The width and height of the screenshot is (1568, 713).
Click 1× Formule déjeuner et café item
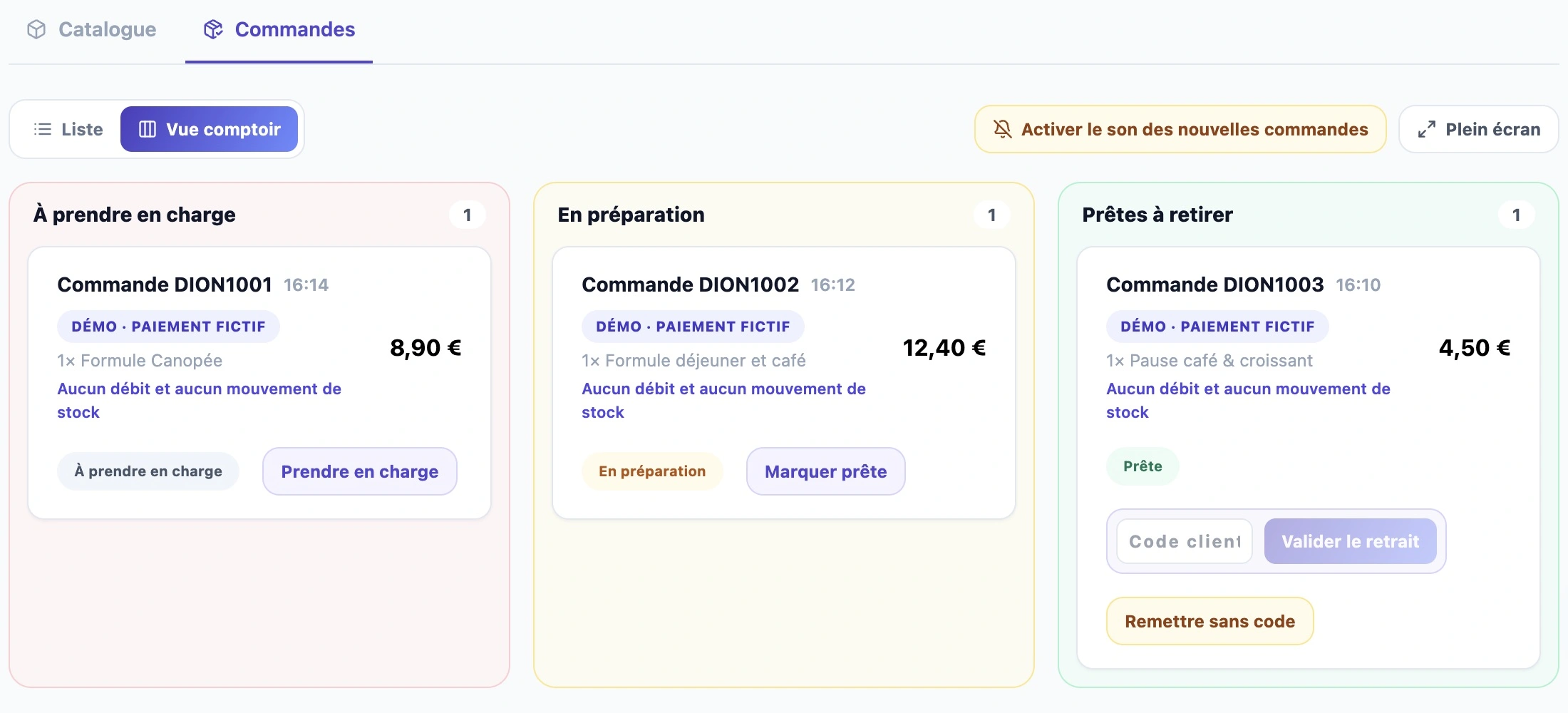click(693, 361)
